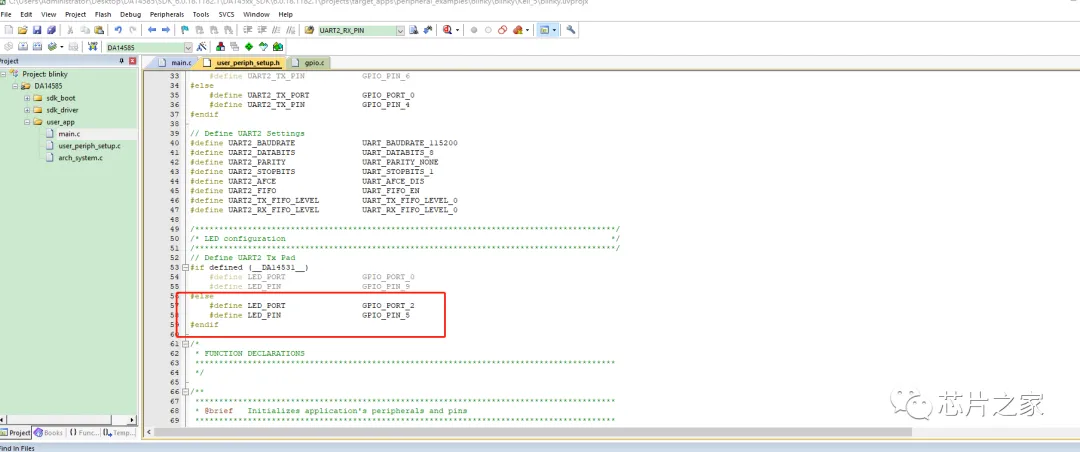1080x452 pixels.
Task: Open the DA14585 target dropdown
Action: [188, 47]
